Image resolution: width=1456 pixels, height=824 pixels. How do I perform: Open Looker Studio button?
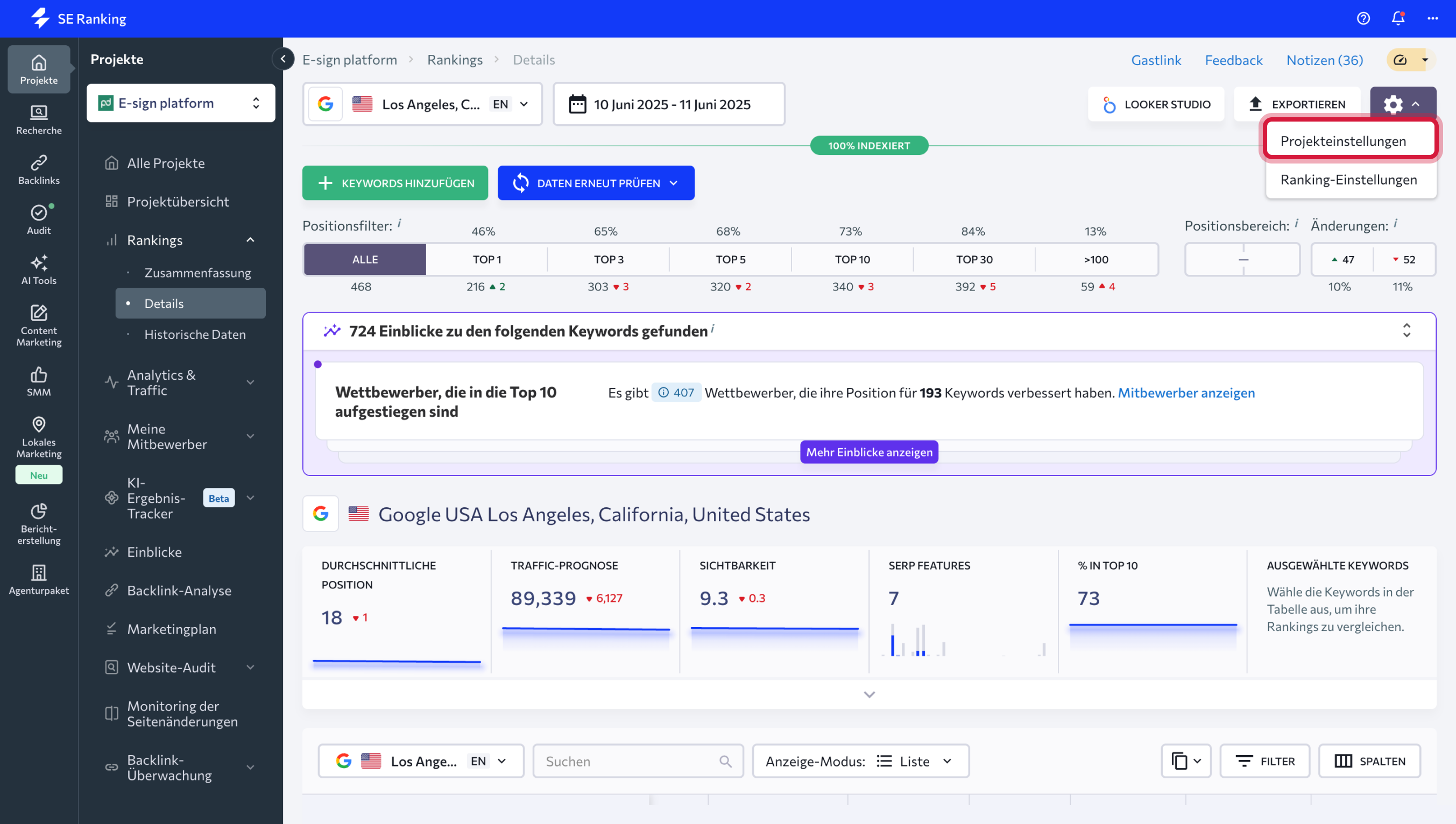pos(1156,104)
